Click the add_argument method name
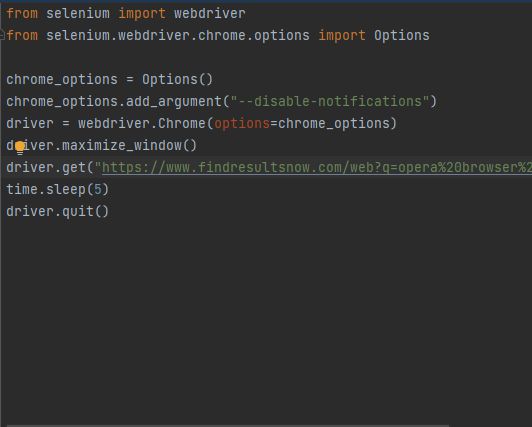The image size is (532, 427). pyautogui.click(x=174, y=102)
